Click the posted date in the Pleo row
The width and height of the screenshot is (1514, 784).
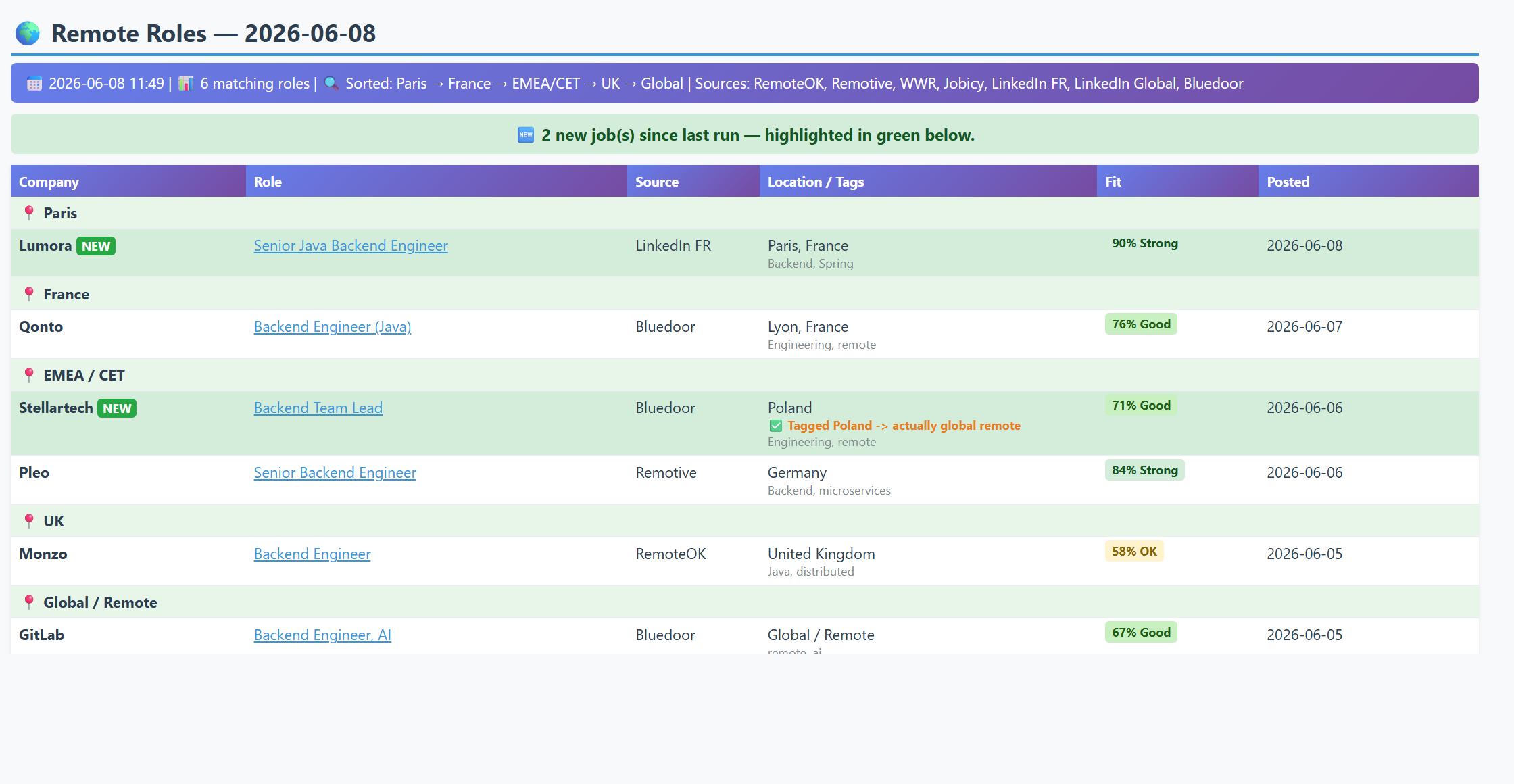click(x=1304, y=473)
